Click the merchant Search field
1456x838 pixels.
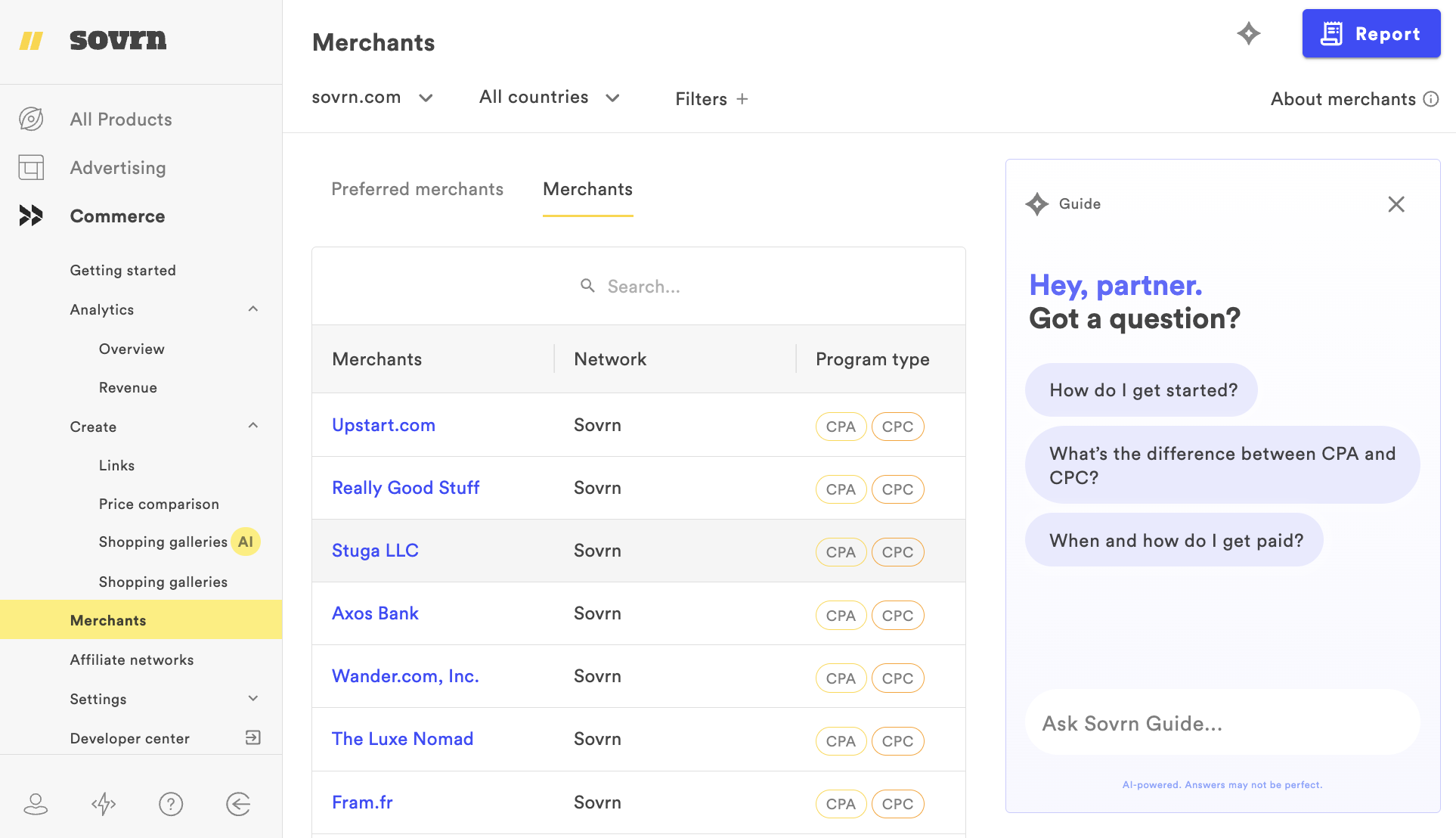[x=643, y=287]
